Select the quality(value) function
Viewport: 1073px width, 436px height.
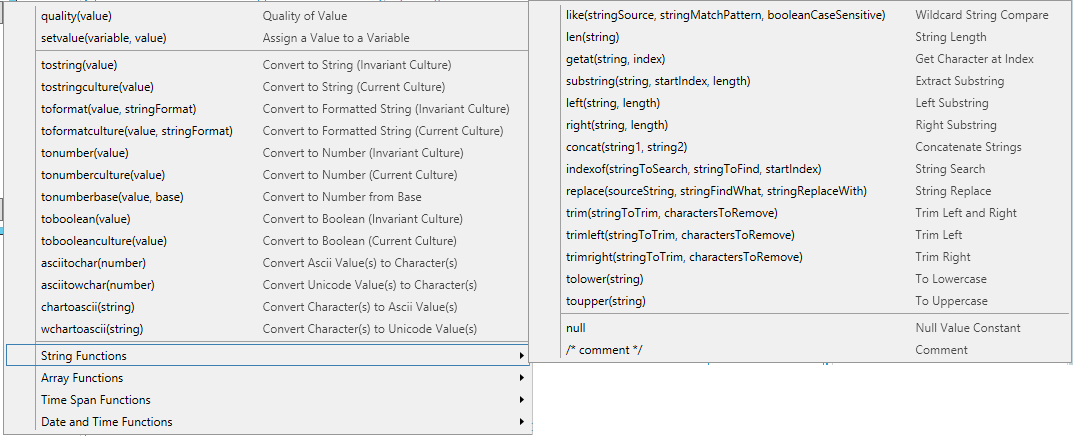click(78, 16)
